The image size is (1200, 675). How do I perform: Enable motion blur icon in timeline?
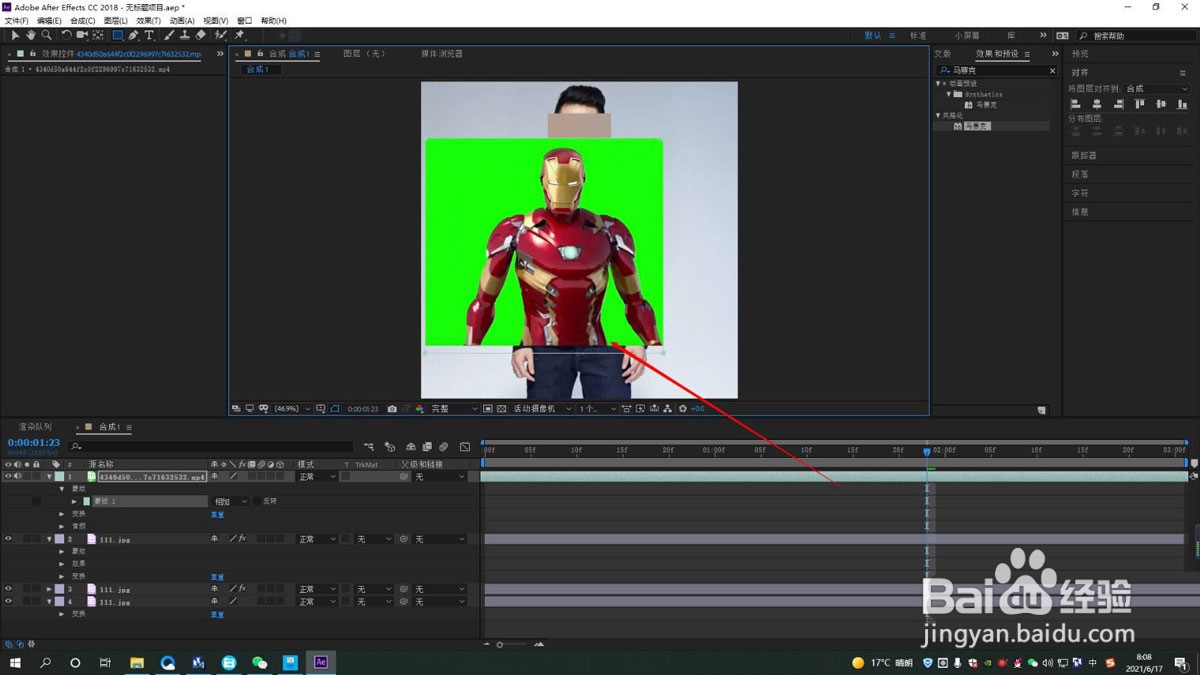pos(443,446)
